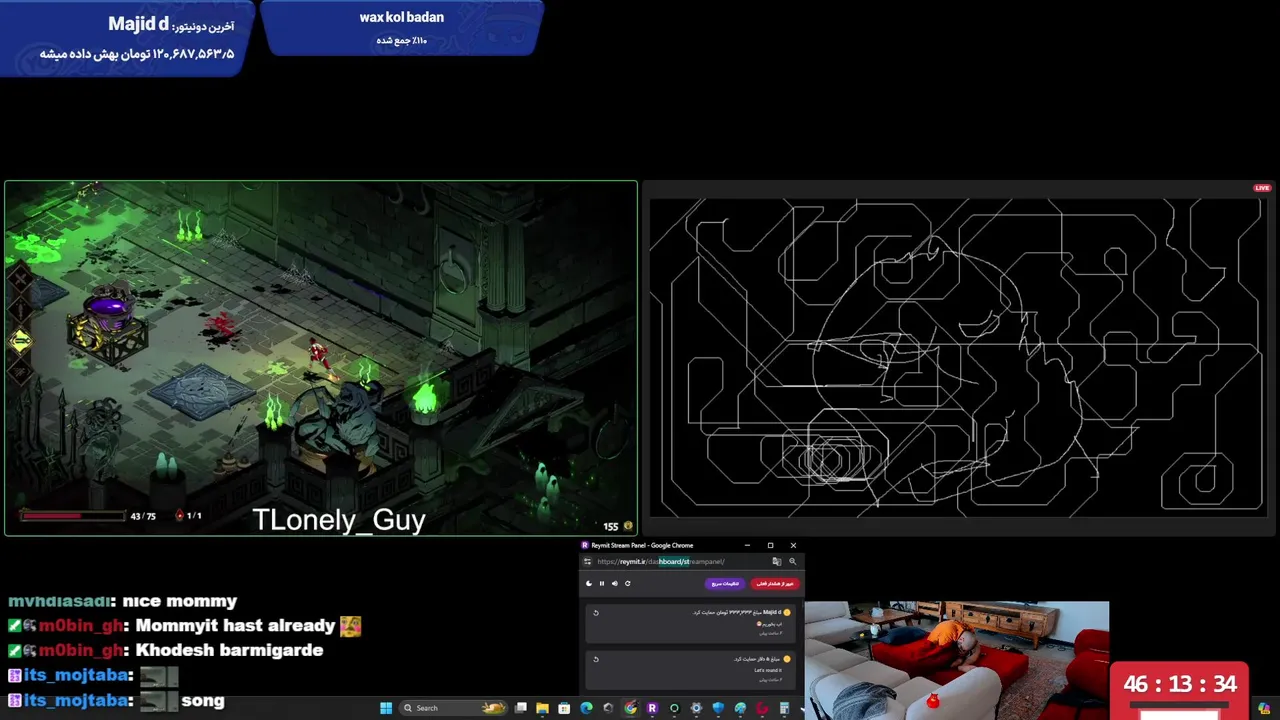Open Settings gear on the taskbar
This screenshot has width=1280, height=720.
[696, 708]
